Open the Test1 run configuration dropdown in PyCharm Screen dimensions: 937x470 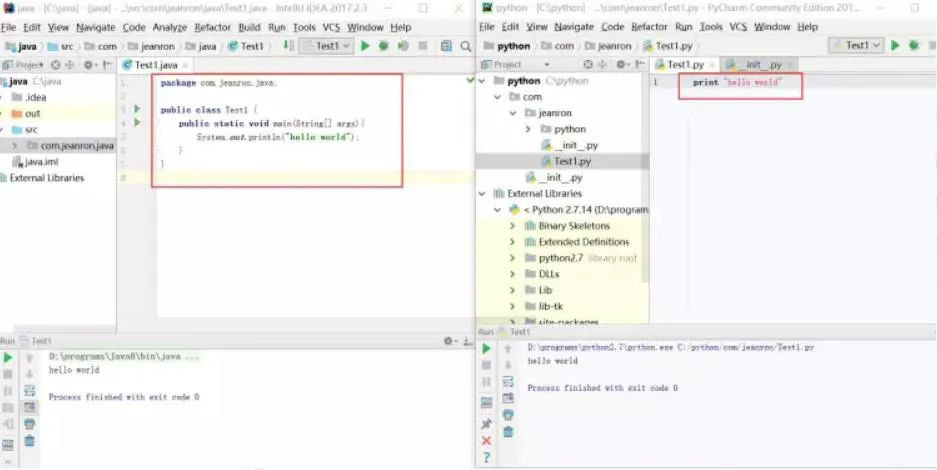(x=857, y=46)
